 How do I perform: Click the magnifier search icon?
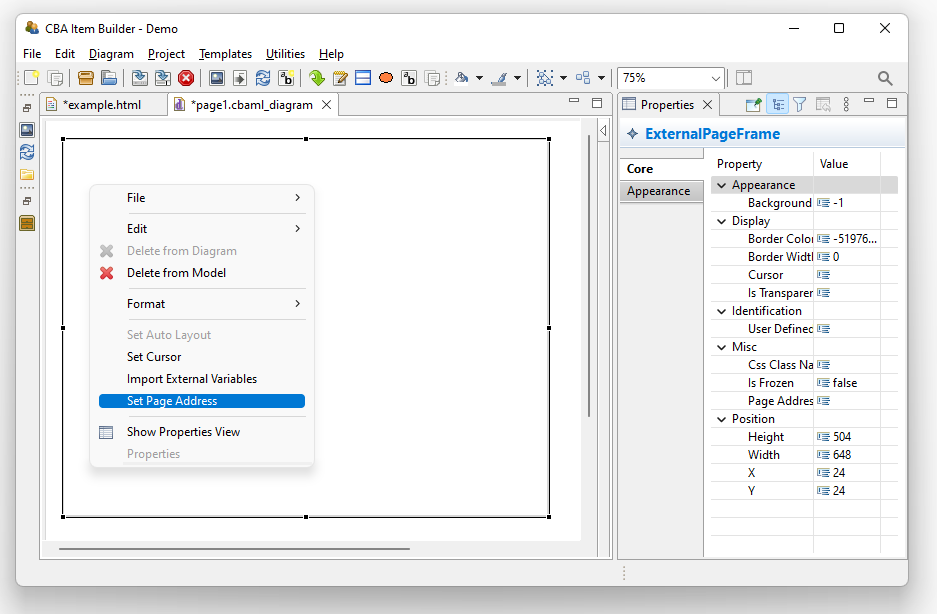tap(885, 78)
